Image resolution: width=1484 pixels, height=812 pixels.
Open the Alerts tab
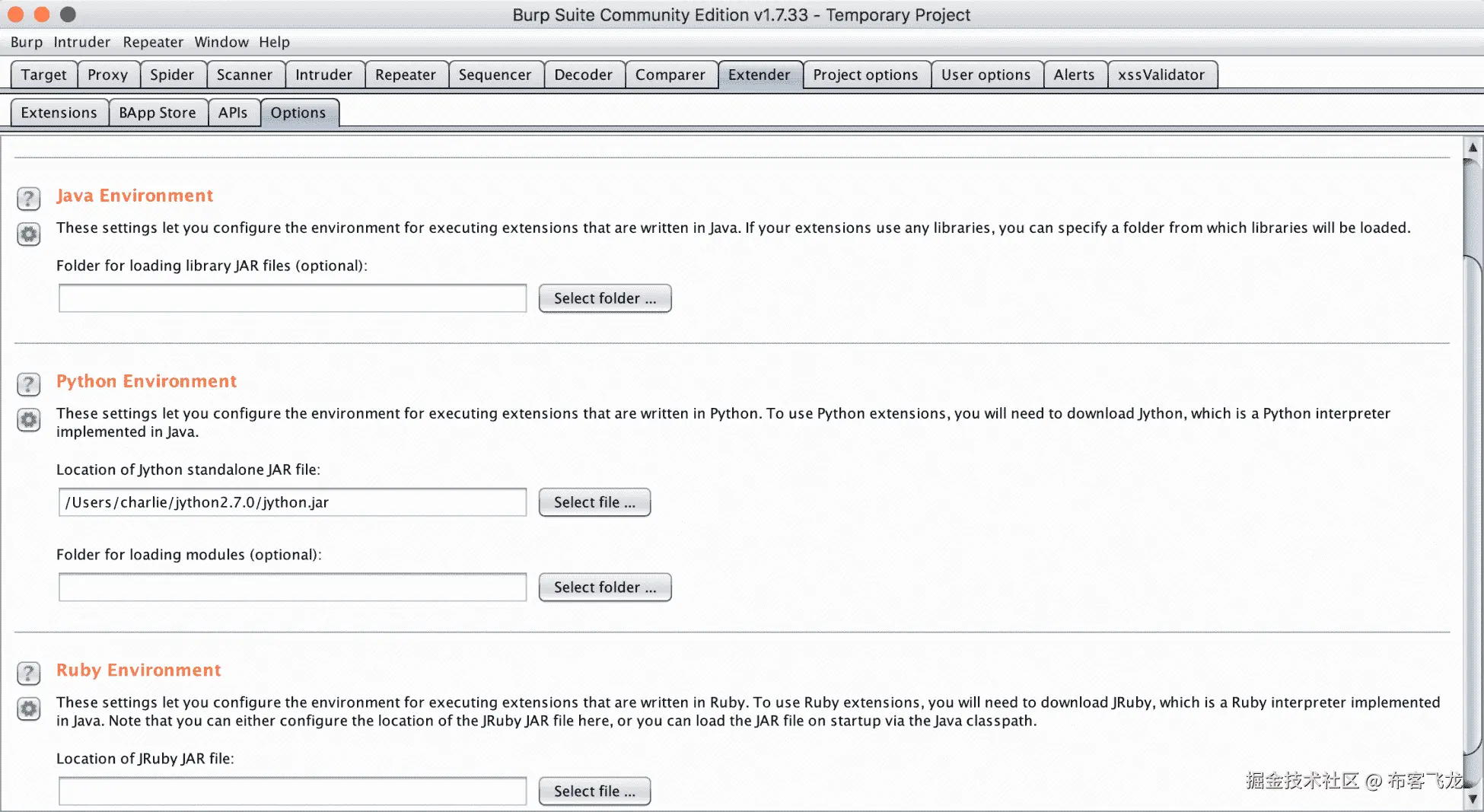(x=1075, y=75)
